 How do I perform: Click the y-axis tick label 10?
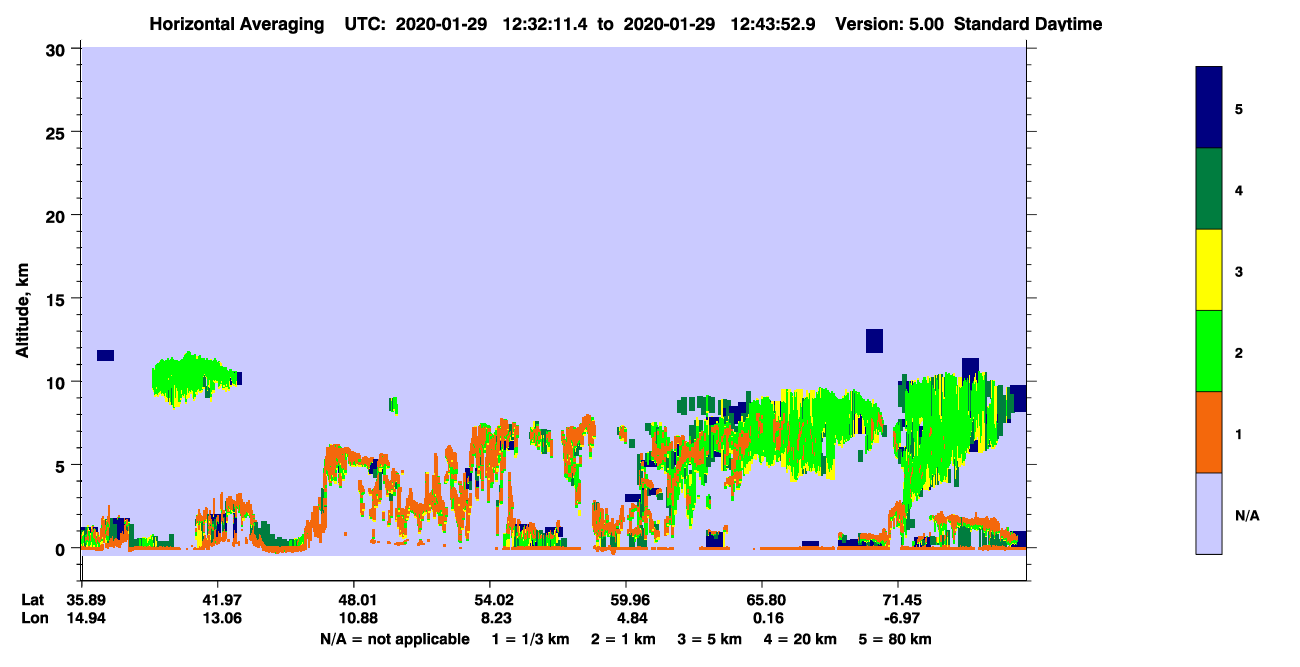coord(58,382)
